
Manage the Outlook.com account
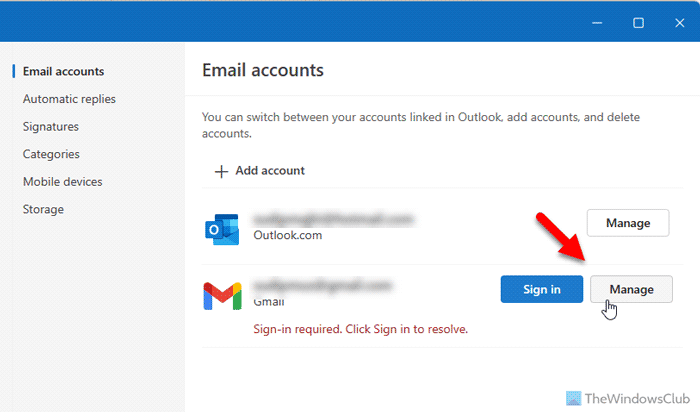coord(627,223)
